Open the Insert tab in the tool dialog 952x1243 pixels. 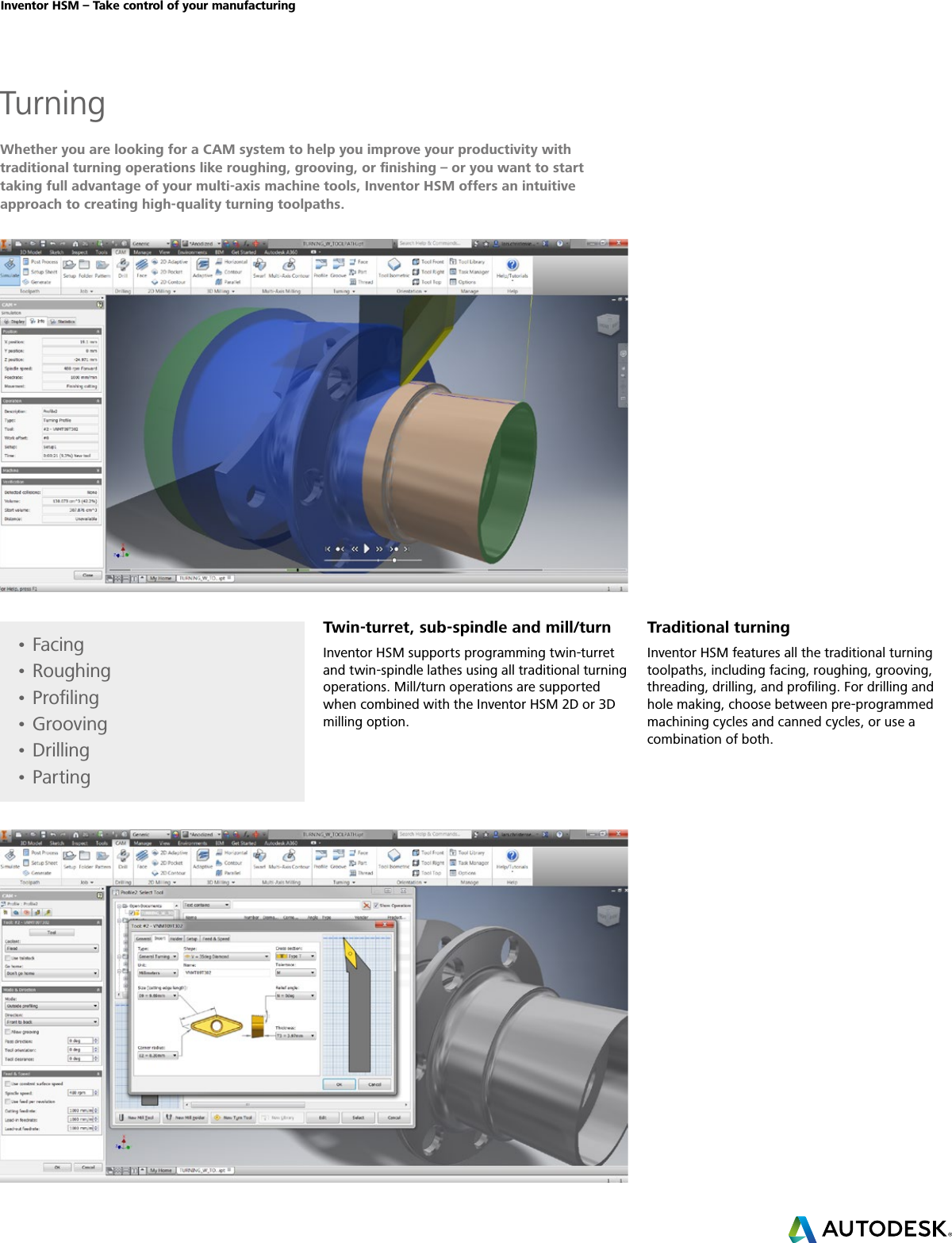click(x=161, y=938)
